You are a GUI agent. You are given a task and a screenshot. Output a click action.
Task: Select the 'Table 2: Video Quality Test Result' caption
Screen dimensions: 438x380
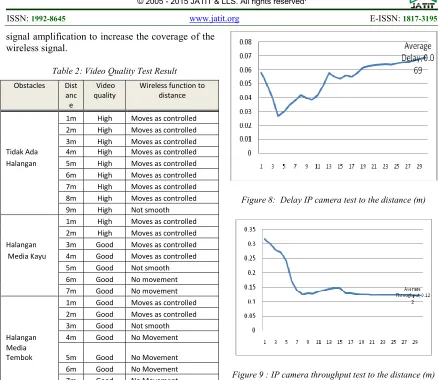click(115, 71)
